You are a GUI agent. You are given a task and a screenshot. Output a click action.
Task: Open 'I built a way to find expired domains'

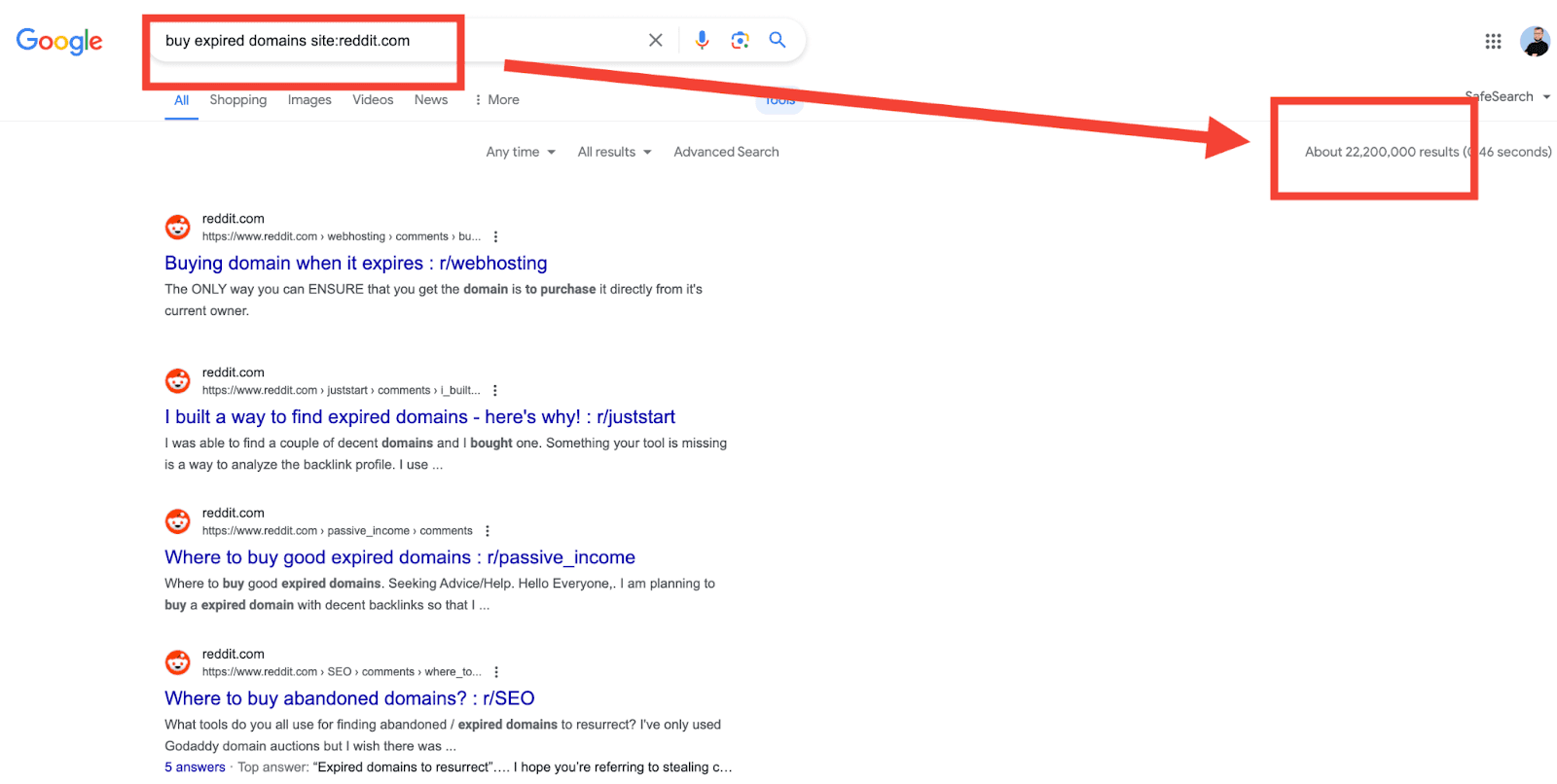coord(419,416)
